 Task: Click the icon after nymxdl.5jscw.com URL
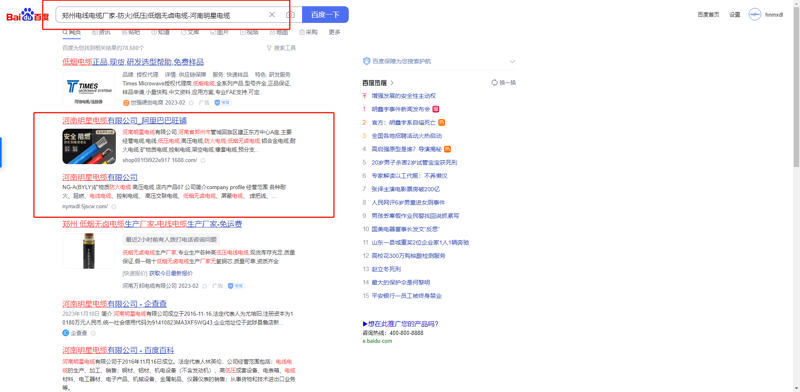[113, 206]
